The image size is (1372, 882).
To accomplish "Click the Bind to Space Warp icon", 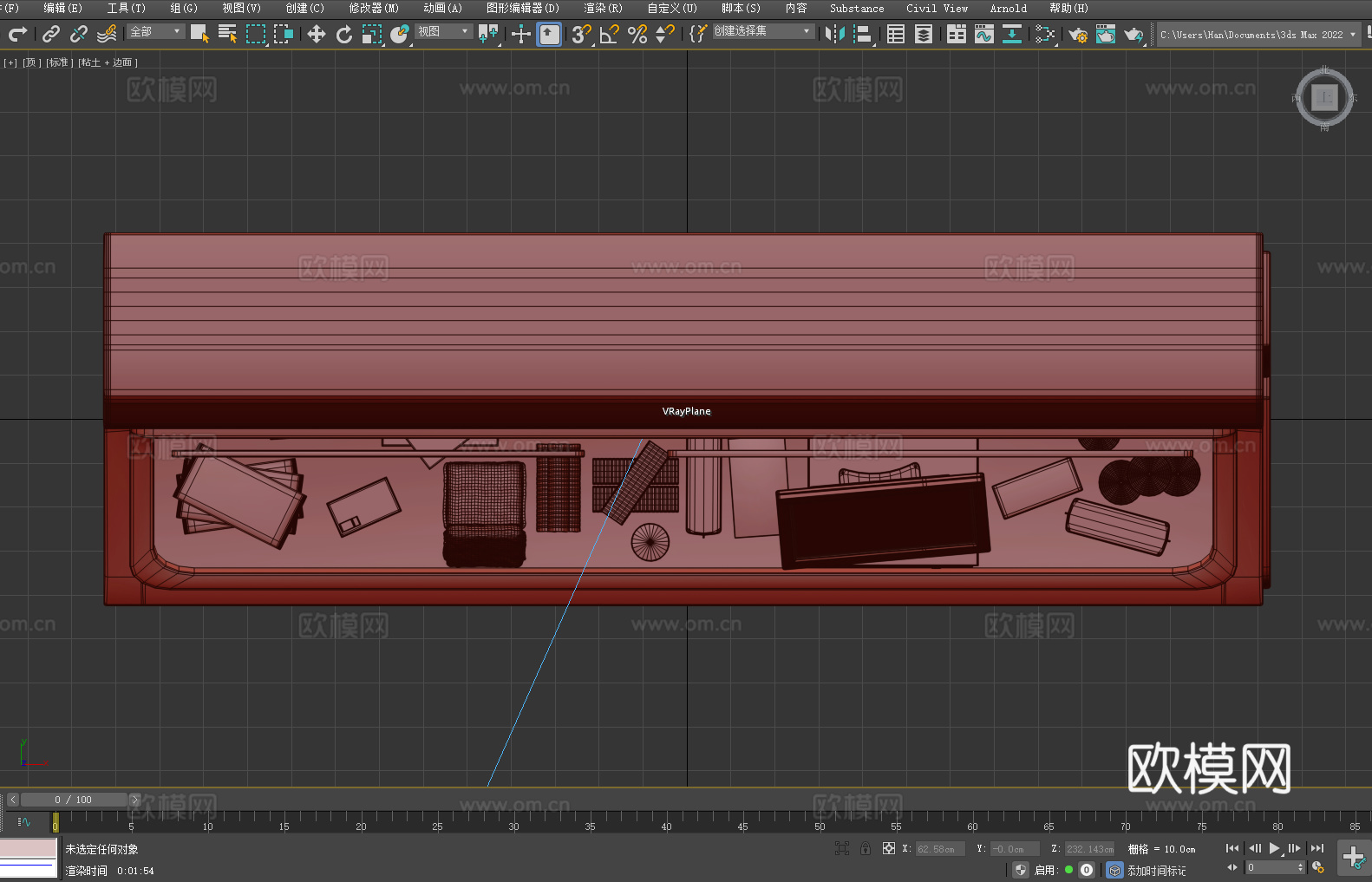I will pos(107,34).
